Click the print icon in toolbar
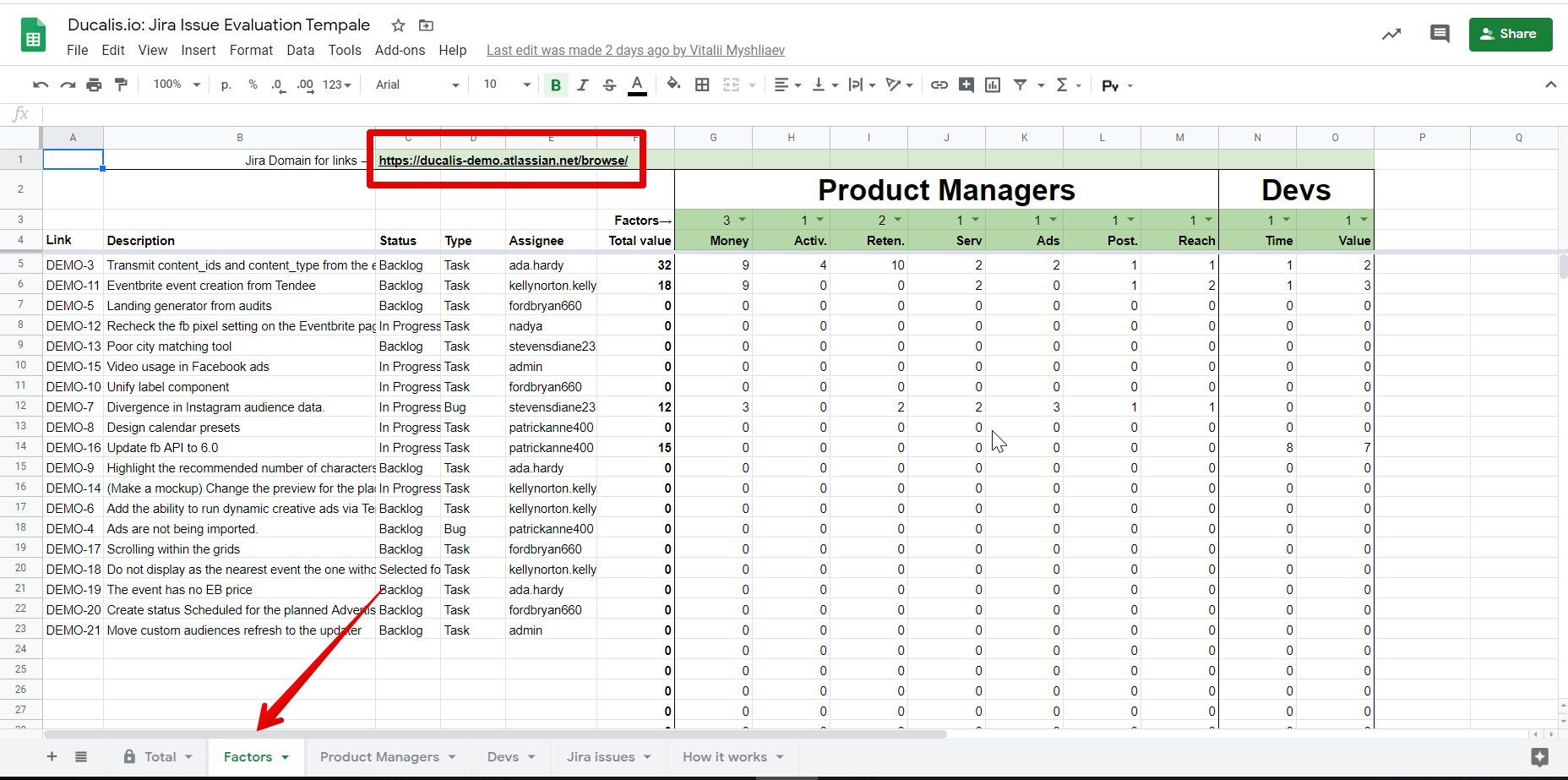The height and width of the screenshot is (780, 1568). 94,85
